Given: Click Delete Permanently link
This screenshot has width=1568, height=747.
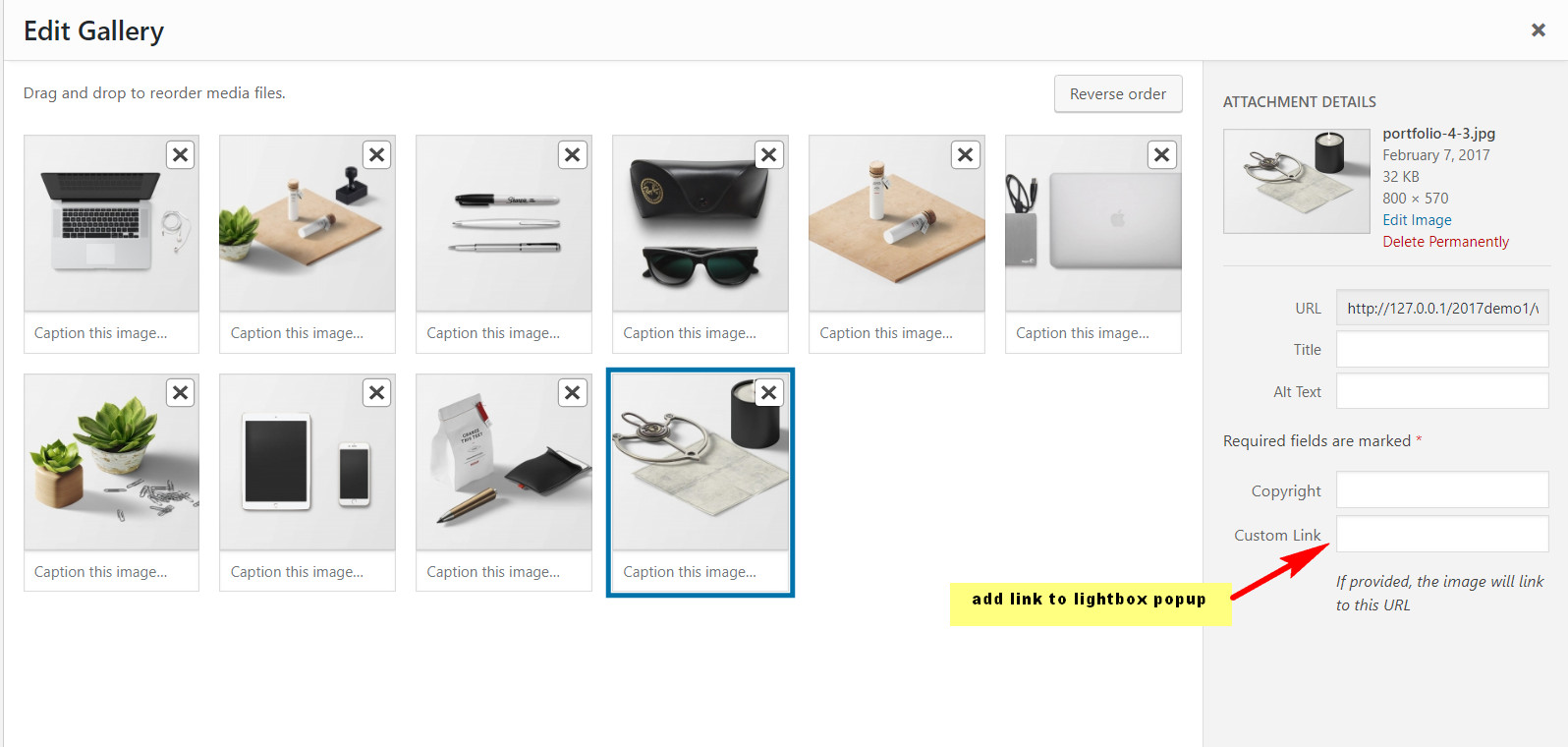Looking at the screenshot, I should (x=1445, y=242).
